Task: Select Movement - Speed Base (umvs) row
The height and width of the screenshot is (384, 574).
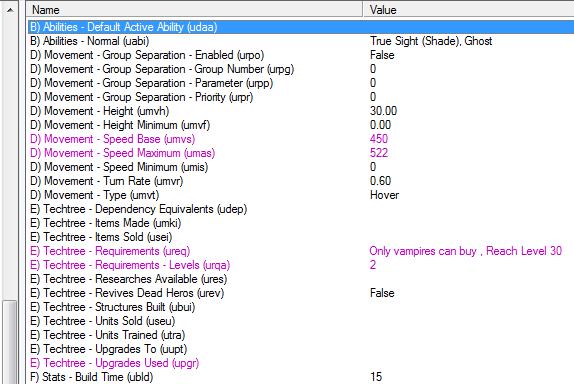Action: [x=301, y=139]
